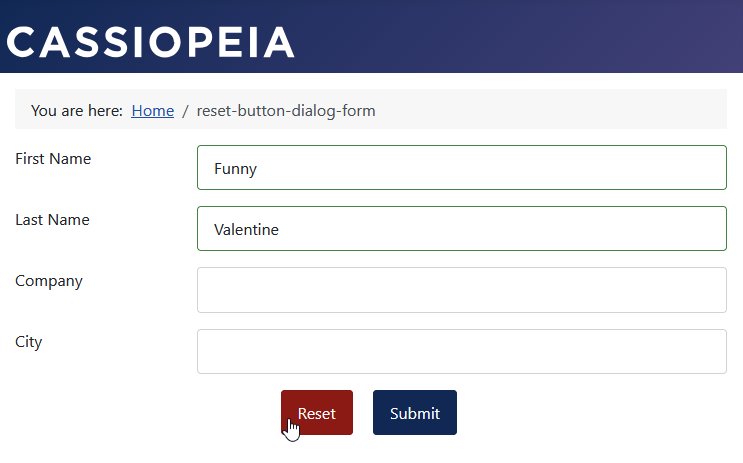Click the reset-button-dialog-form breadcrumb item
743x463 pixels.
click(x=286, y=110)
